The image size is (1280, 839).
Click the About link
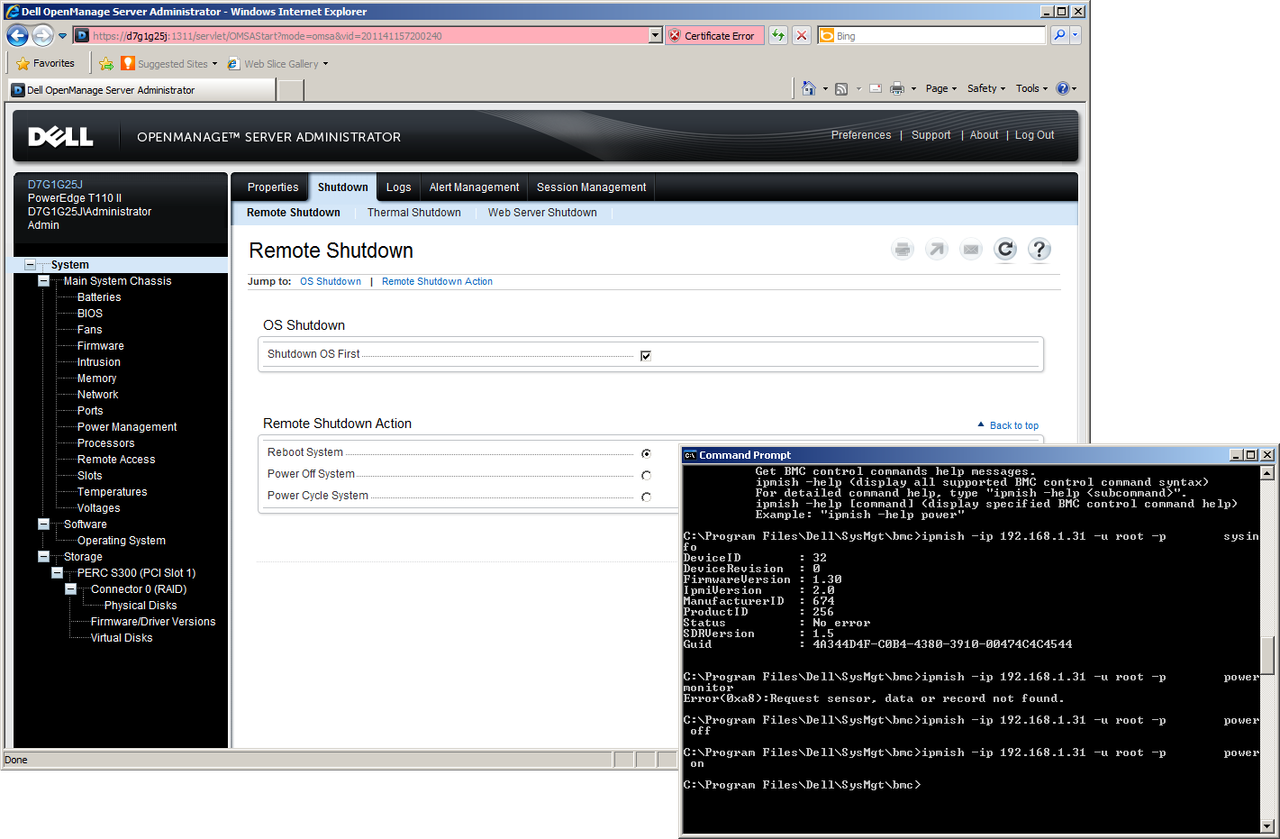coord(984,135)
